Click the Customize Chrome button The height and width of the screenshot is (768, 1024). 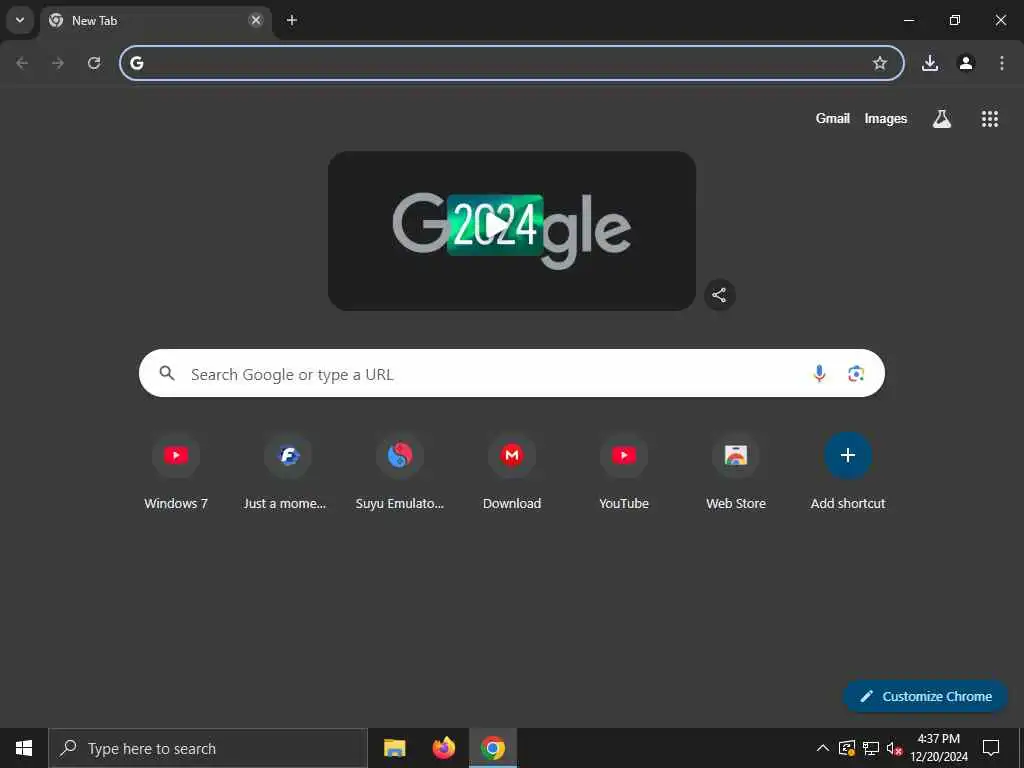925,696
